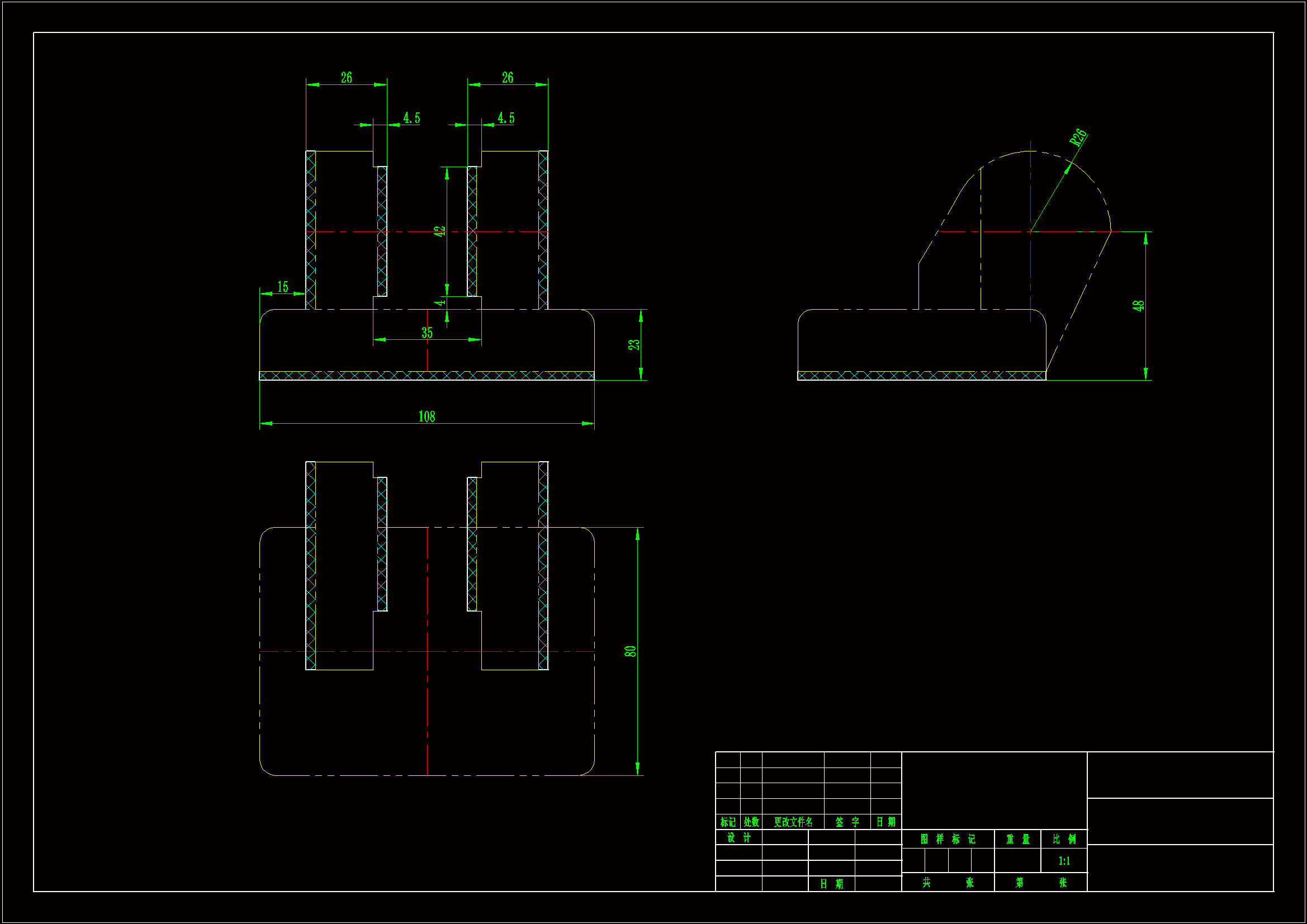
Task: Click the left 26 dimension at top
Action: click(x=346, y=78)
